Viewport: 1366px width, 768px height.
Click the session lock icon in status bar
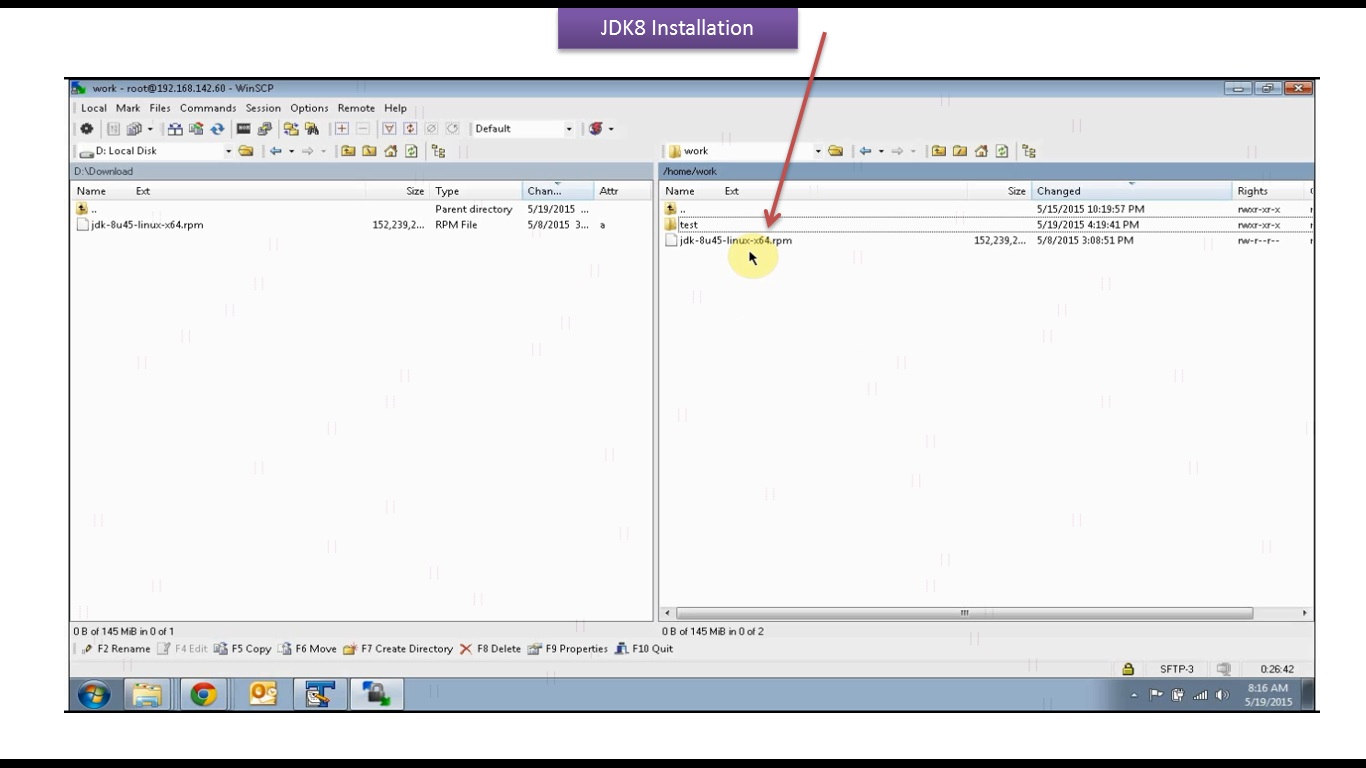coord(1128,669)
